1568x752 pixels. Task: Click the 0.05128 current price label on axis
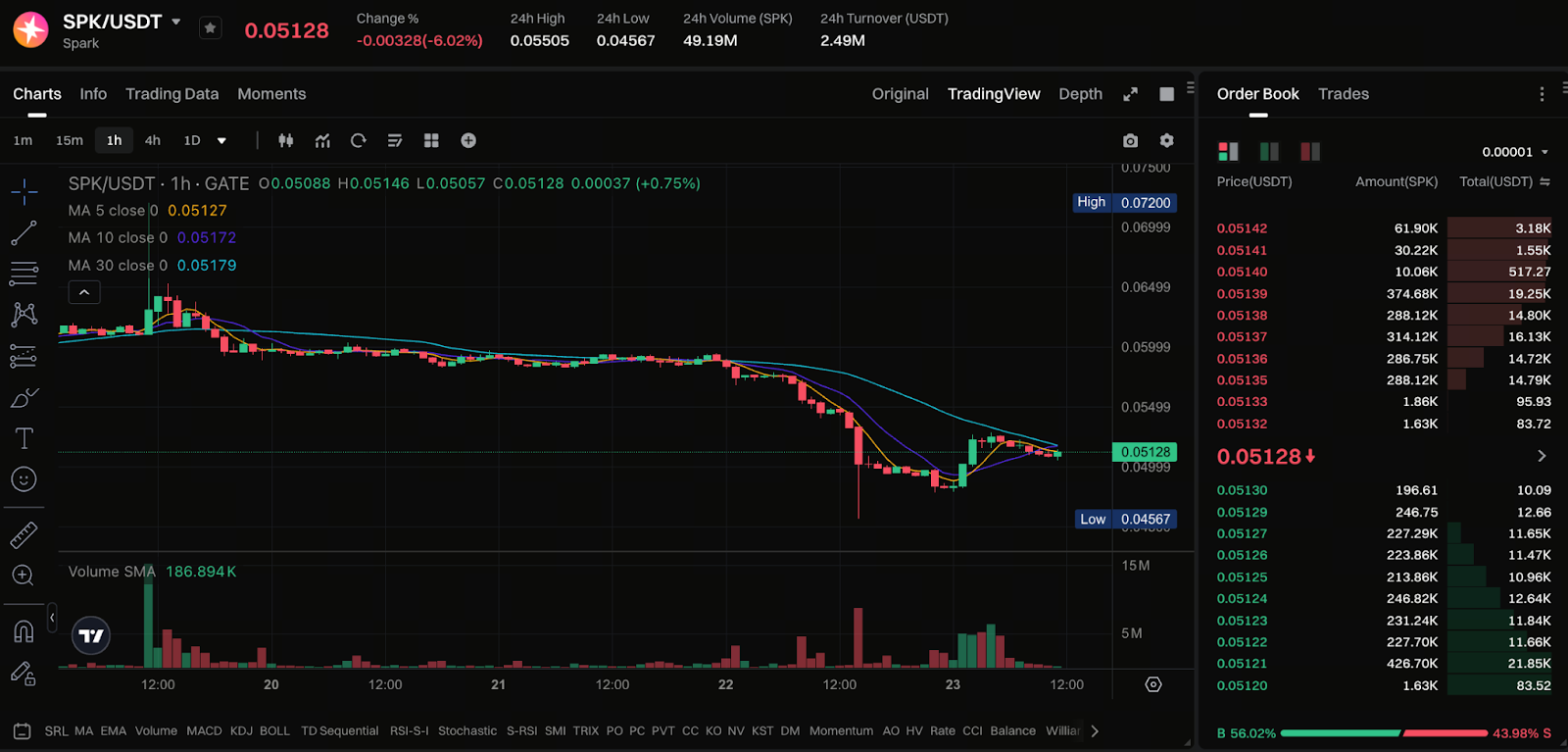(x=1145, y=452)
